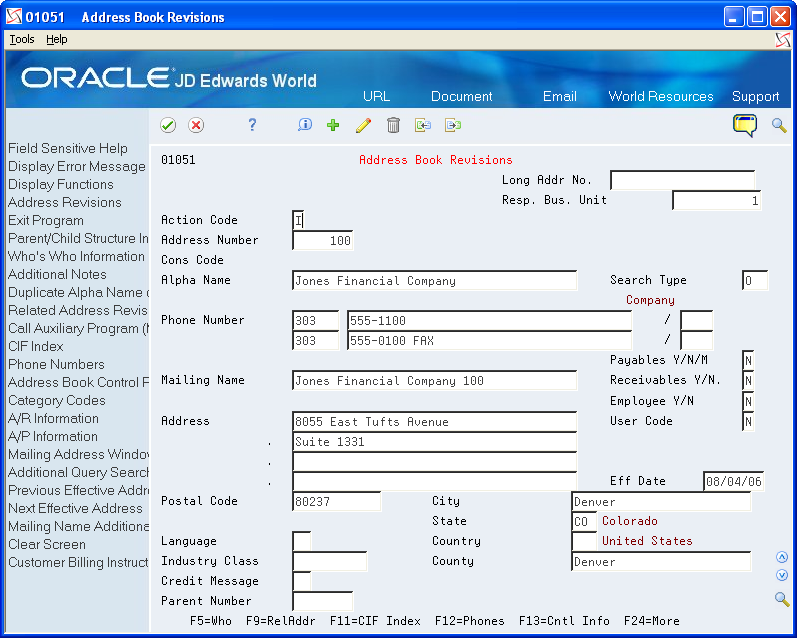Click the magnifier icon beside Parent Number row
This screenshot has width=797, height=638.
coord(782,599)
